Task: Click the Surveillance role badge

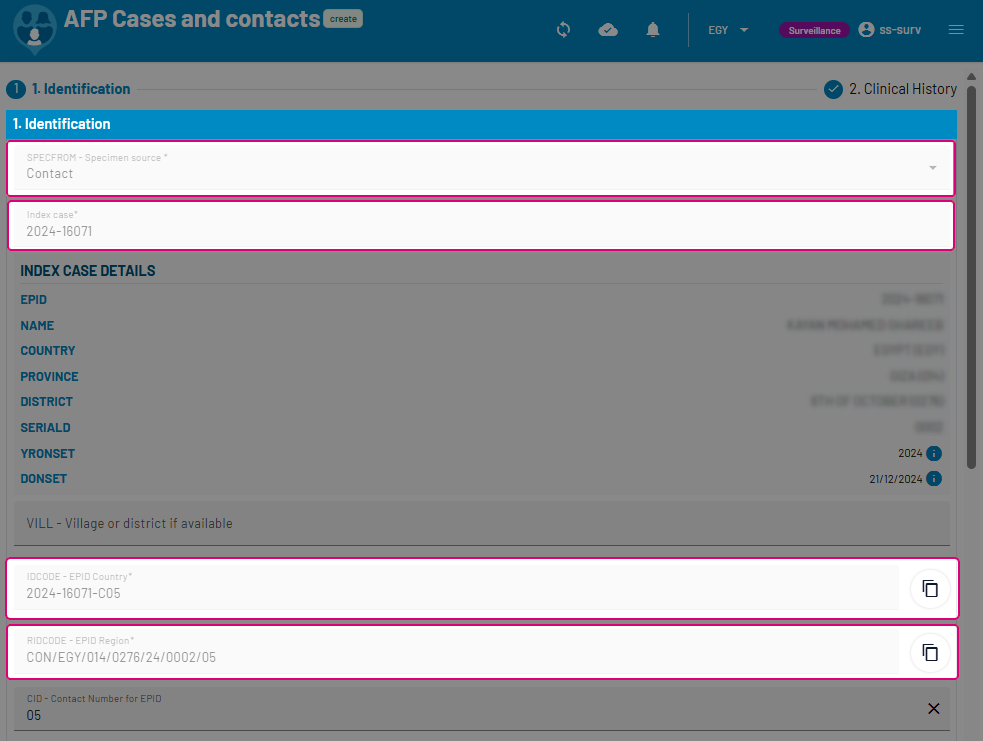Action: tap(814, 30)
